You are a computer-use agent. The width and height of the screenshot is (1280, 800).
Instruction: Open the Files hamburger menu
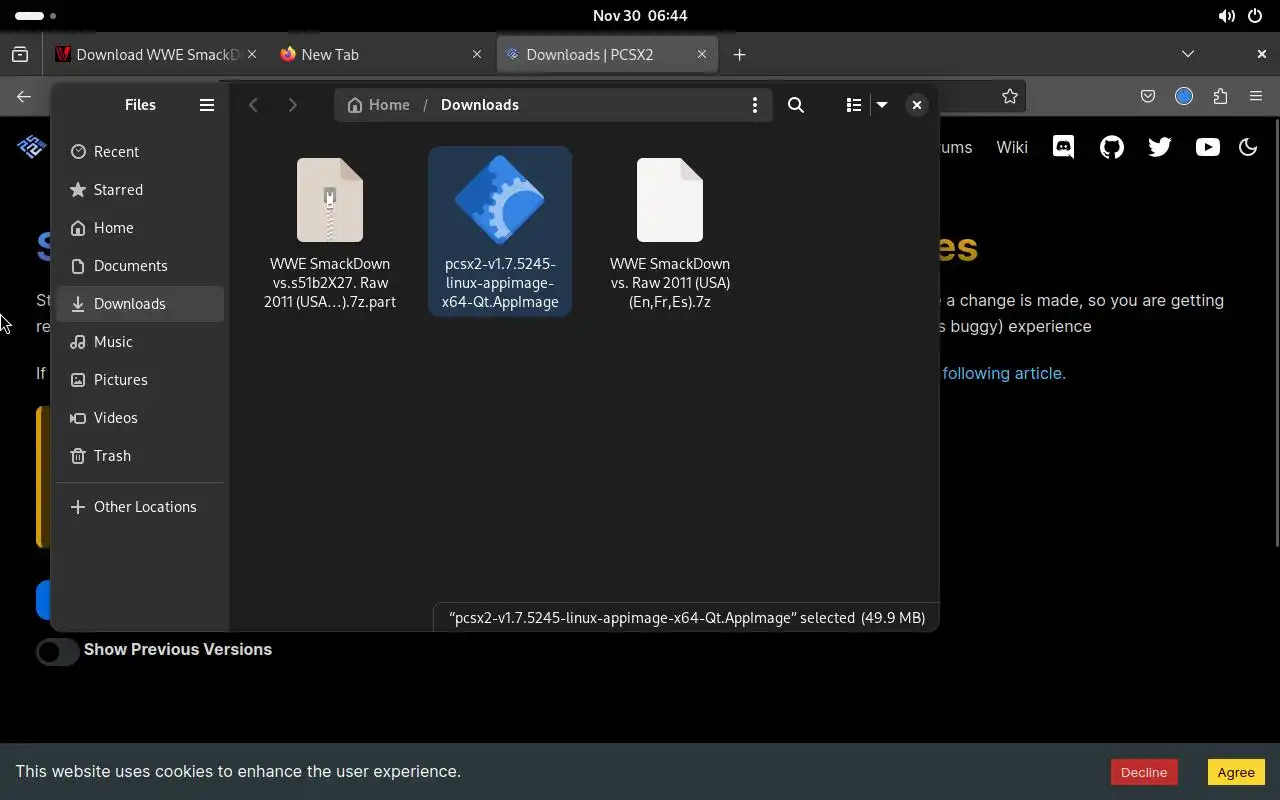point(207,105)
